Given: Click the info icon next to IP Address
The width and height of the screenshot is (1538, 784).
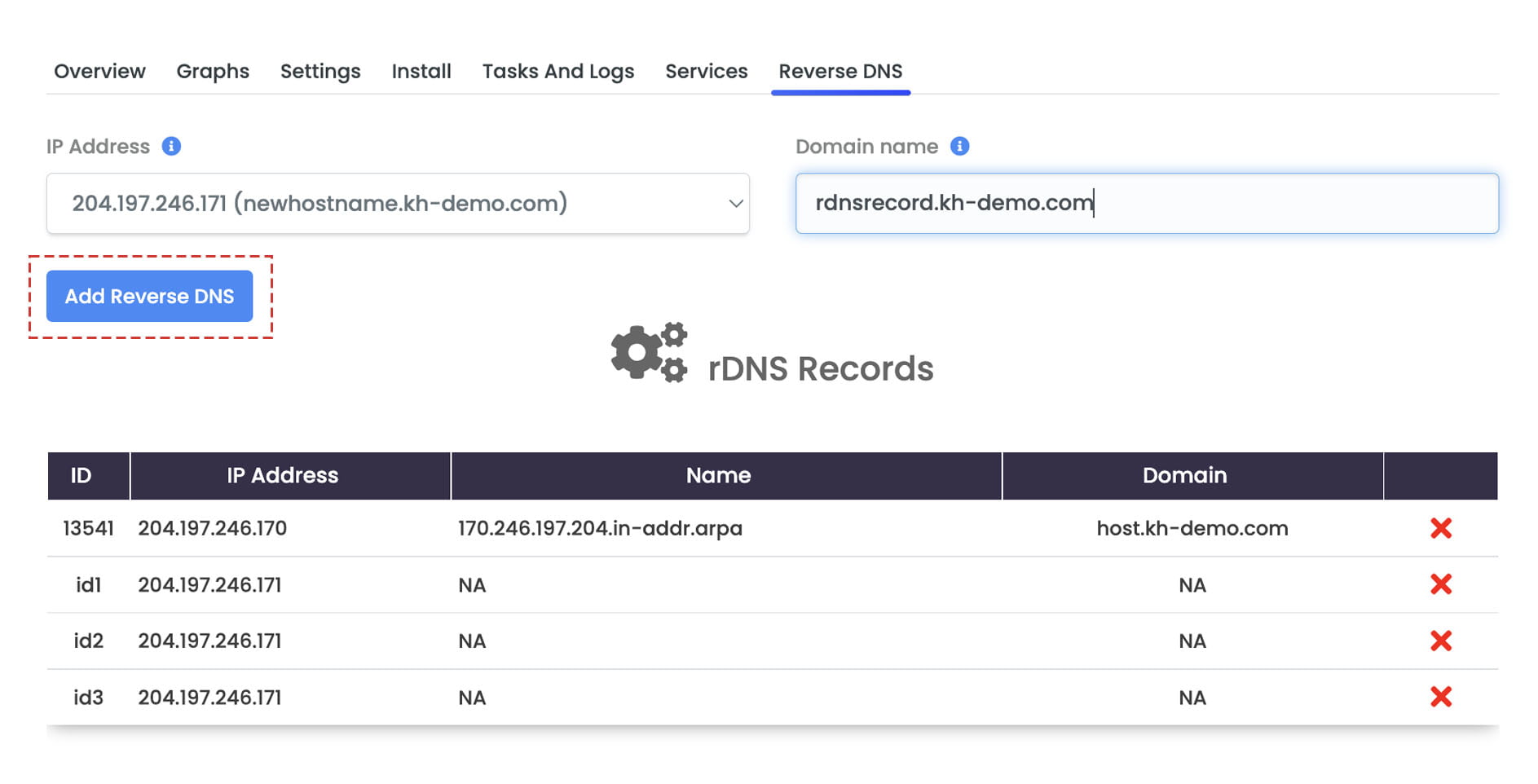Looking at the screenshot, I should 172,147.
